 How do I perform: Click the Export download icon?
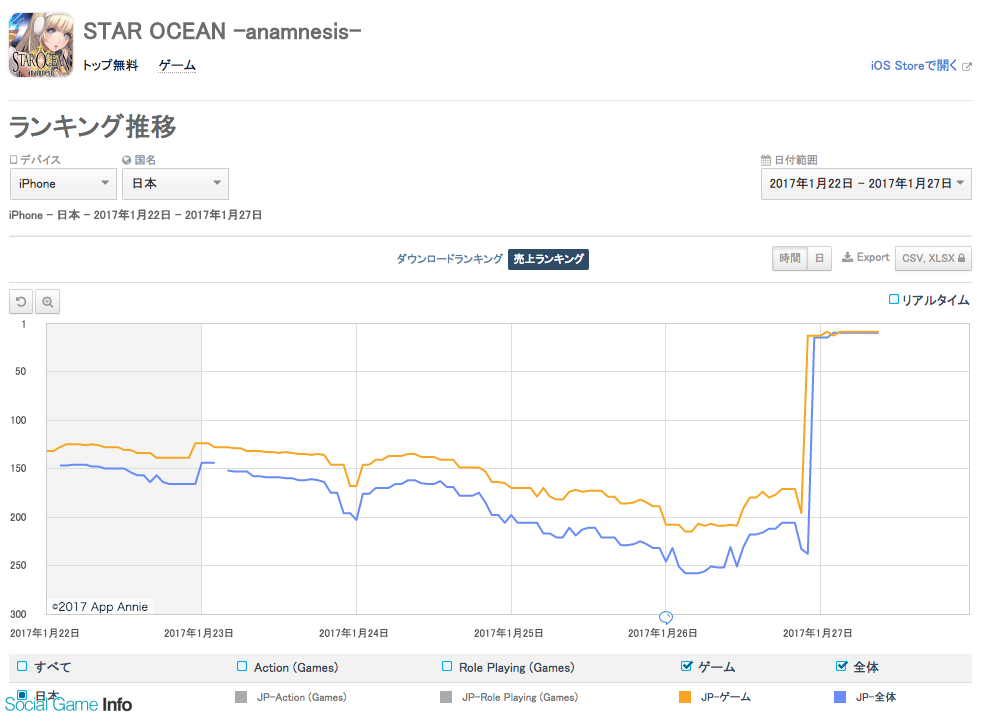point(847,257)
